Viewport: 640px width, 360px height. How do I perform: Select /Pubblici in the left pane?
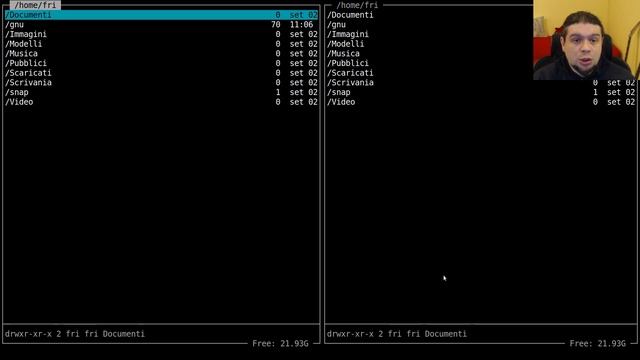tap(161, 63)
